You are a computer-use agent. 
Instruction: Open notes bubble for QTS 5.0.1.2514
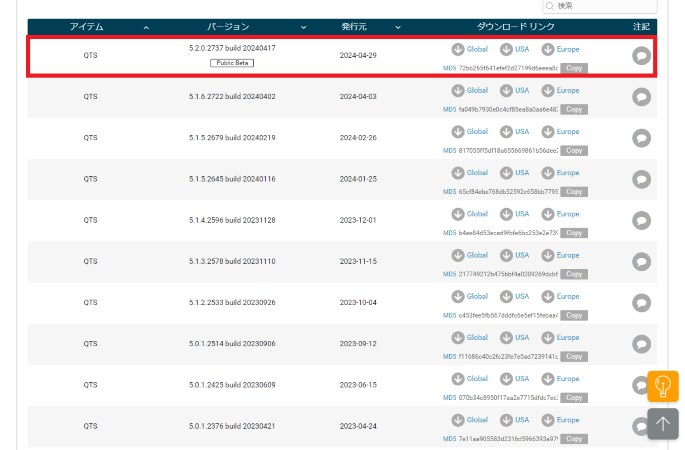coord(641,344)
